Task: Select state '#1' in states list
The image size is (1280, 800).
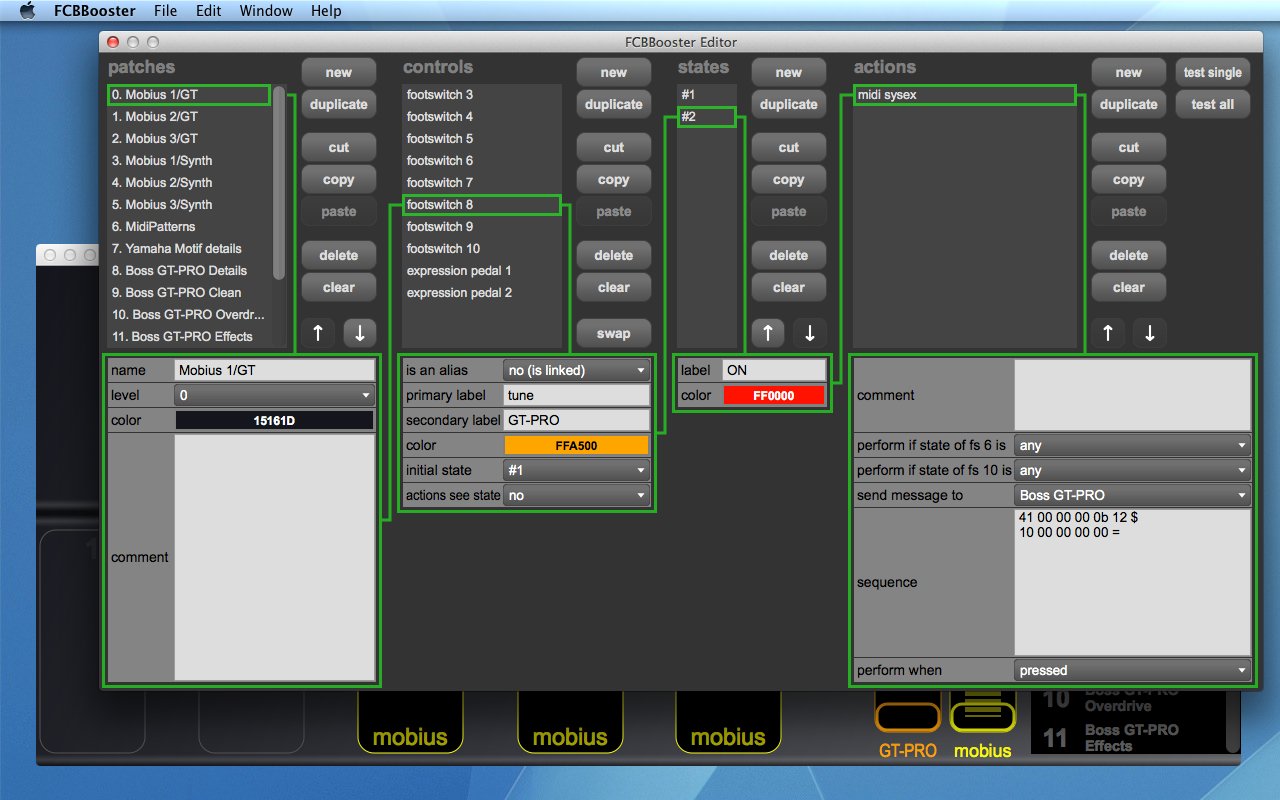Action: coord(706,95)
